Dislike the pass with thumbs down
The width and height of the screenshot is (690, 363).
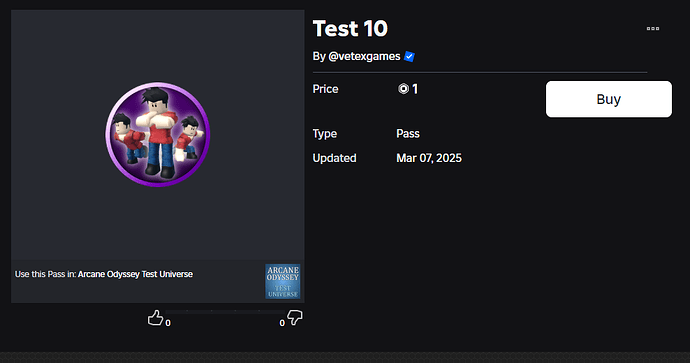pyautogui.click(x=294, y=317)
